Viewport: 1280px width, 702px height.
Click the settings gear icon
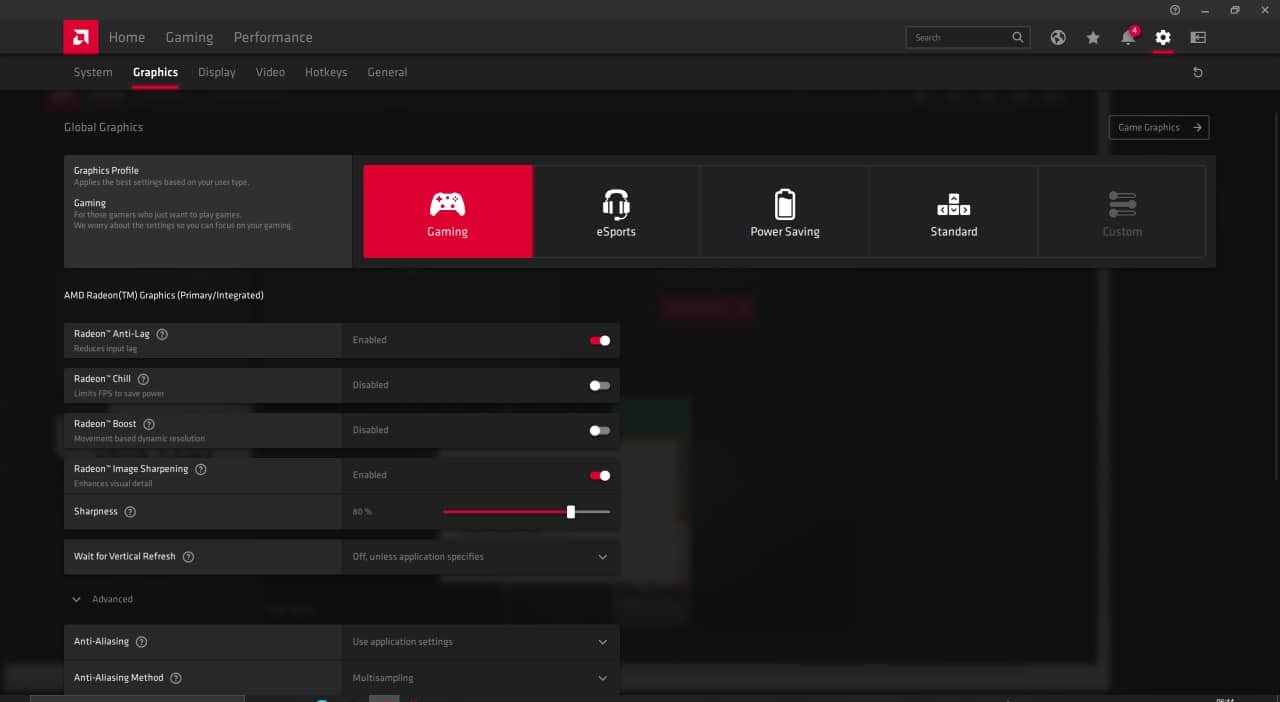1162,37
